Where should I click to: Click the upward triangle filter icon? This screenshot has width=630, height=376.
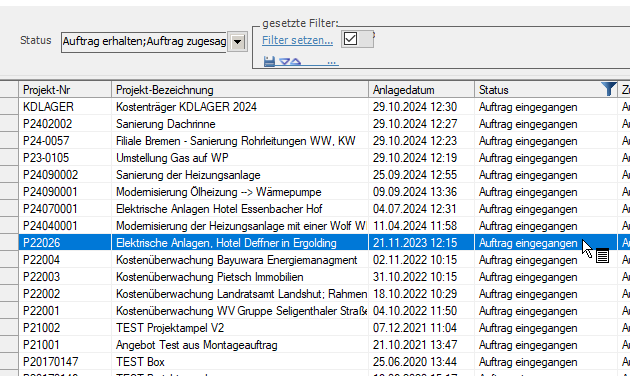tap(295, 61)
